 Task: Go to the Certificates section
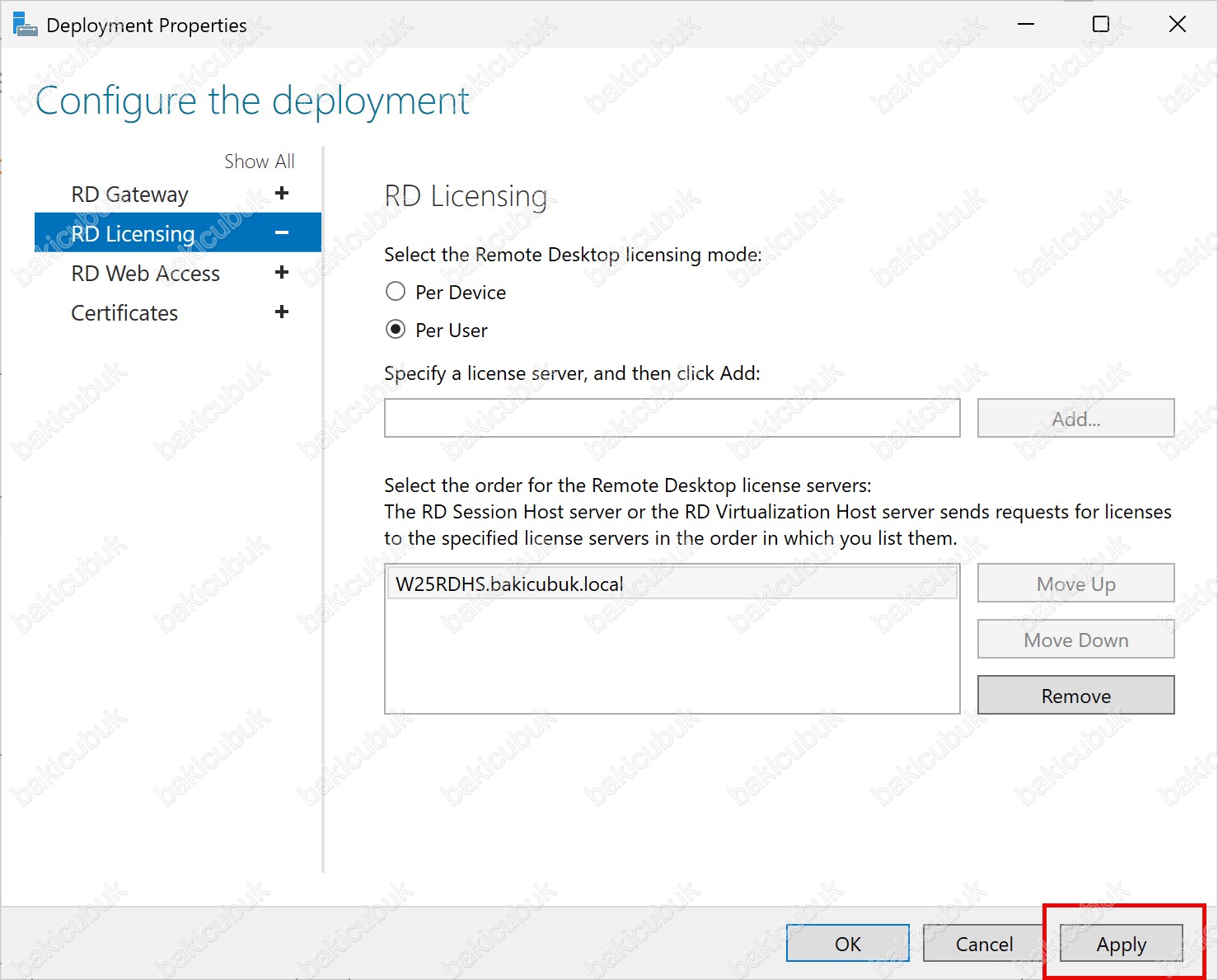[x=124, y=313]
